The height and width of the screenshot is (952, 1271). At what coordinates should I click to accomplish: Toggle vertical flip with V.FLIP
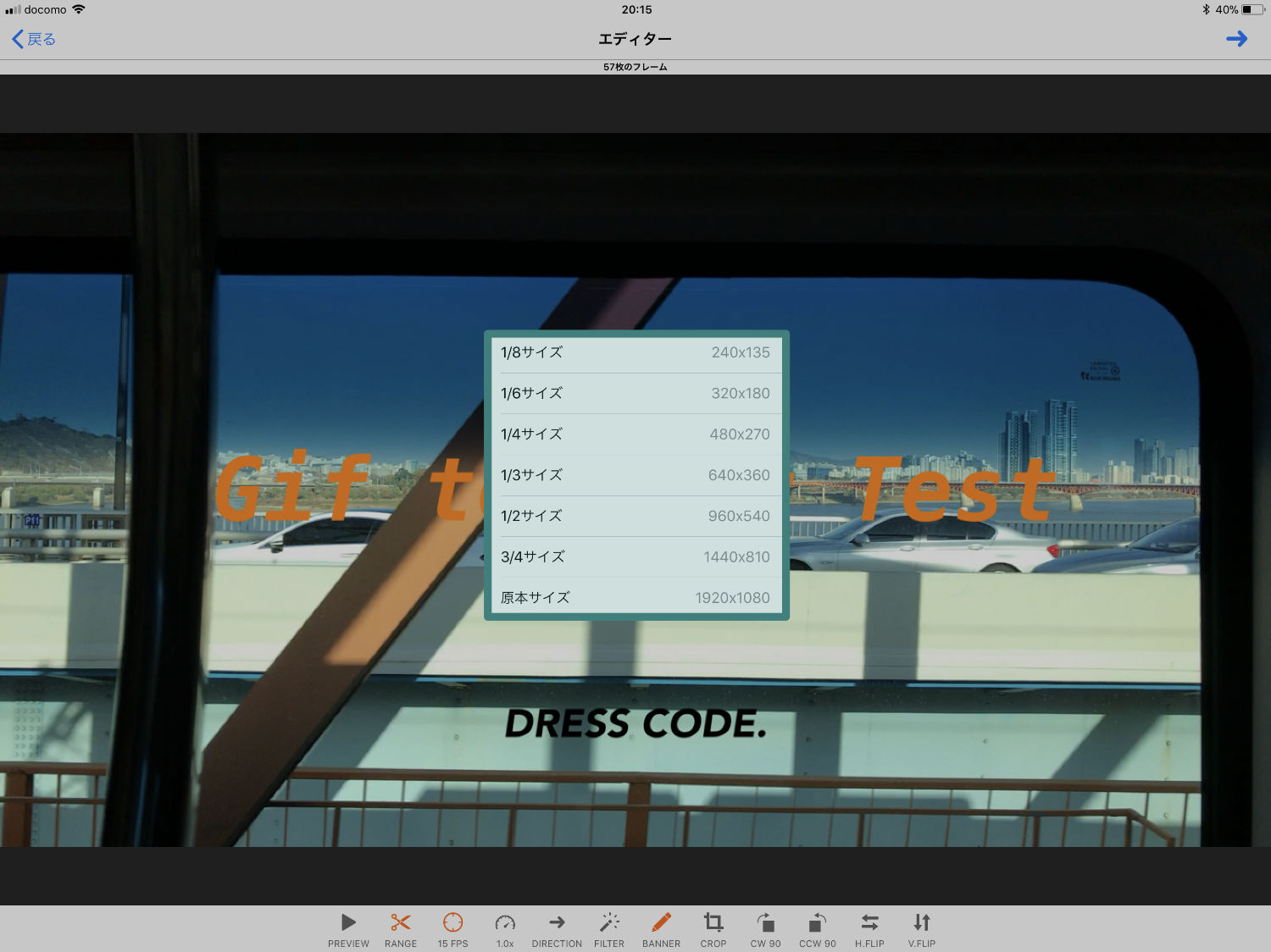pos(922,929)
